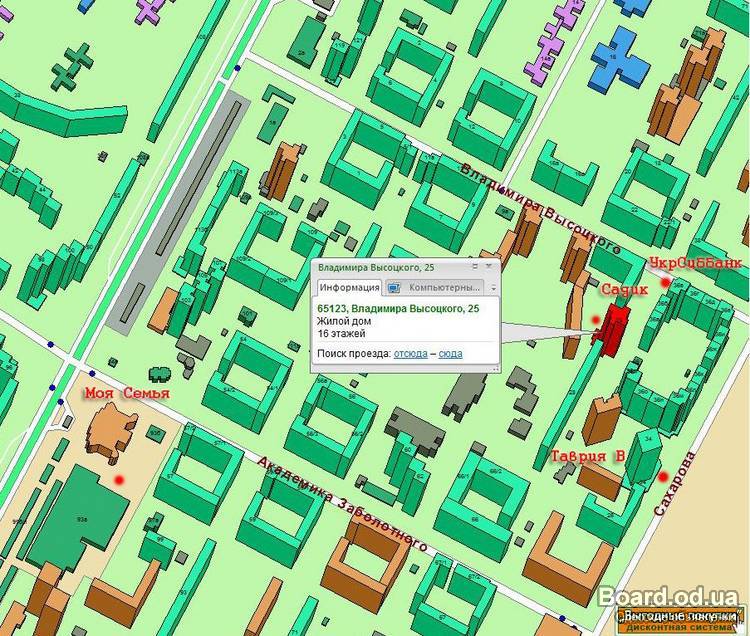Expand the popup tabs overflow arrow
Screen dimensions: 750x636
493,287
